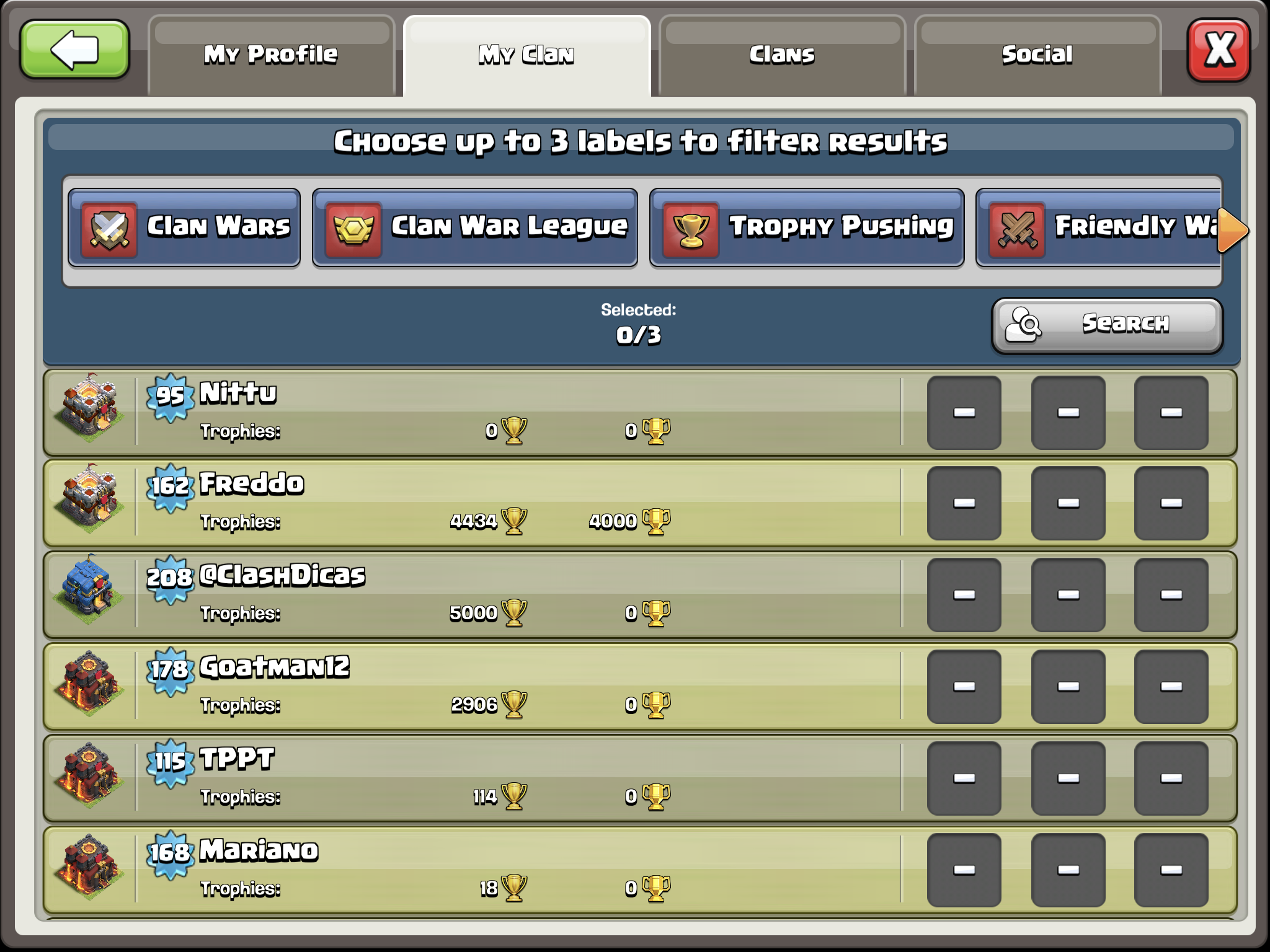1270x952 pixels.
Task: Open the Social tab
Action: (1037, 56)
